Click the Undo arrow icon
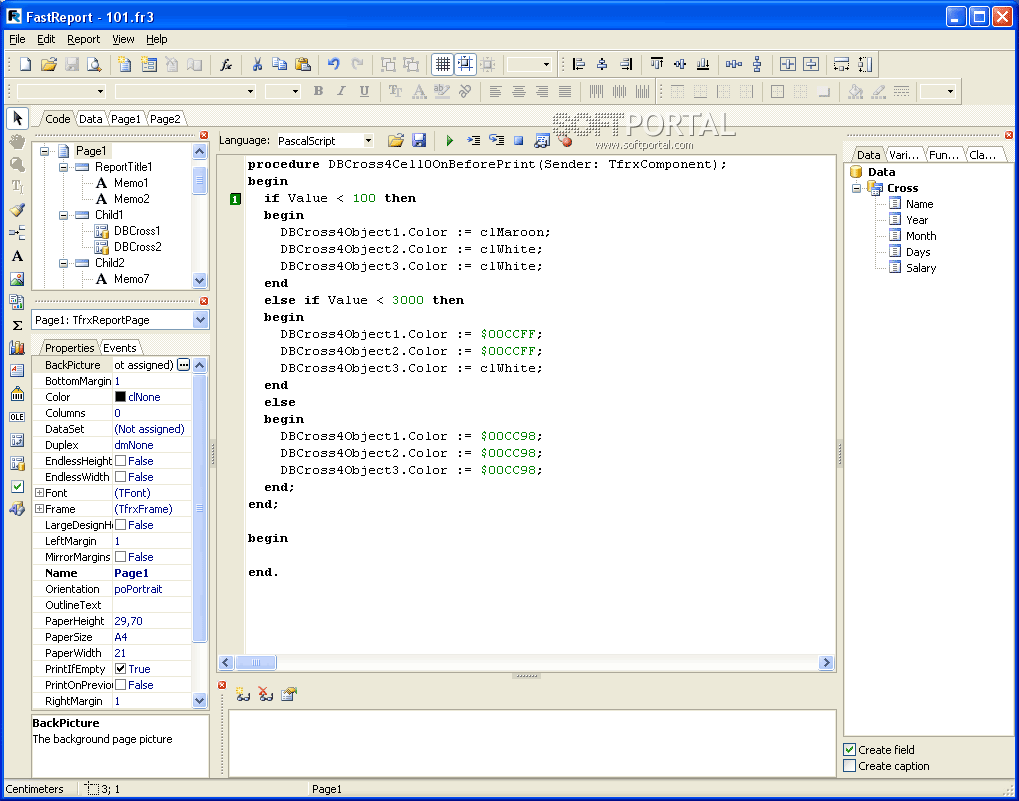 tap(333, 64)
